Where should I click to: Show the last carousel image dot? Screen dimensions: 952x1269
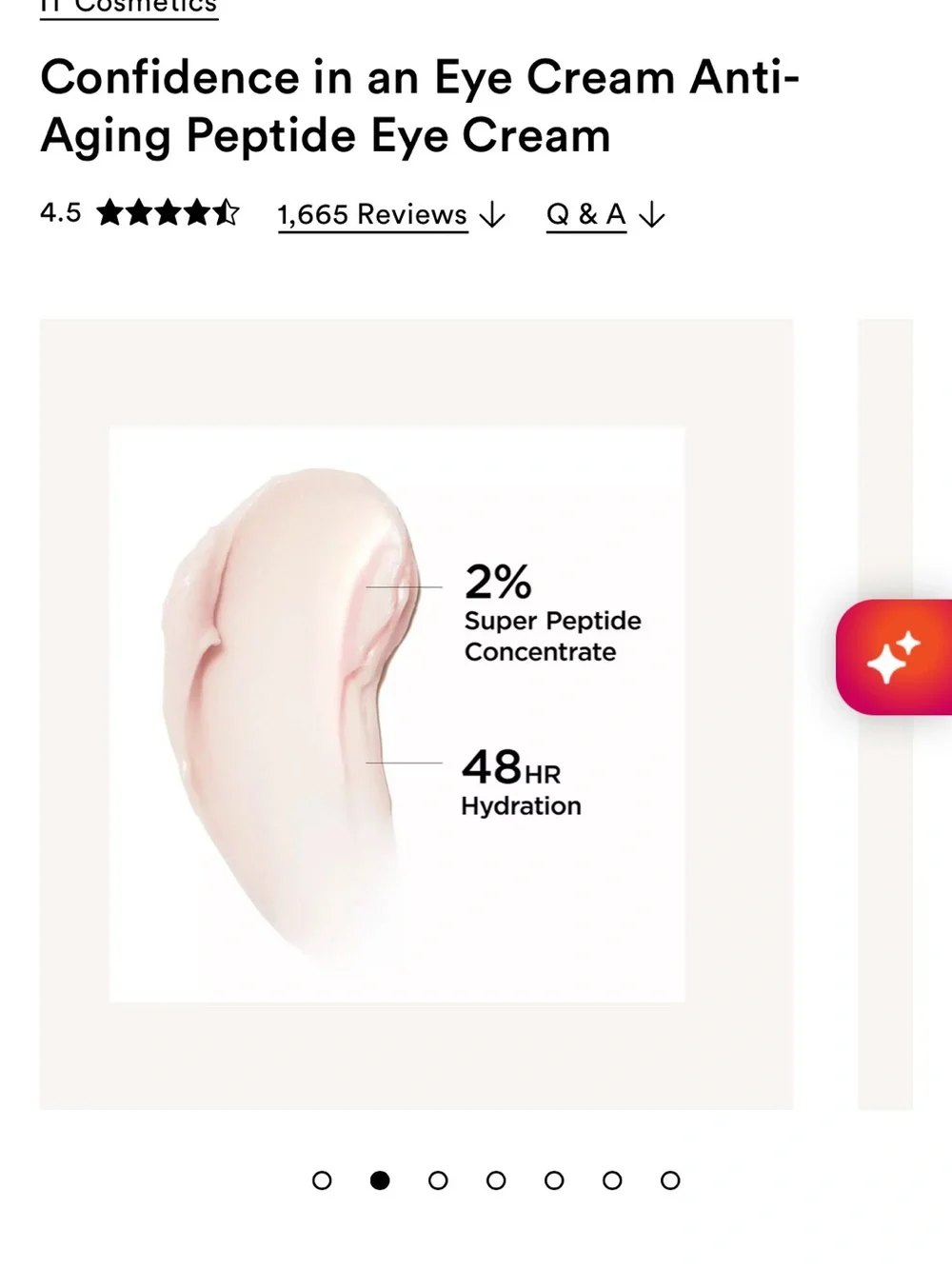click(670, 1180)
